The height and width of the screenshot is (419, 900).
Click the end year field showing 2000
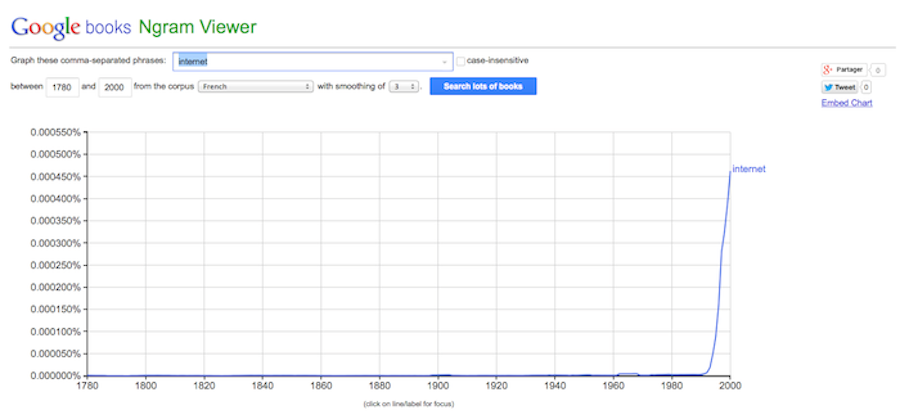pos(115,87)
